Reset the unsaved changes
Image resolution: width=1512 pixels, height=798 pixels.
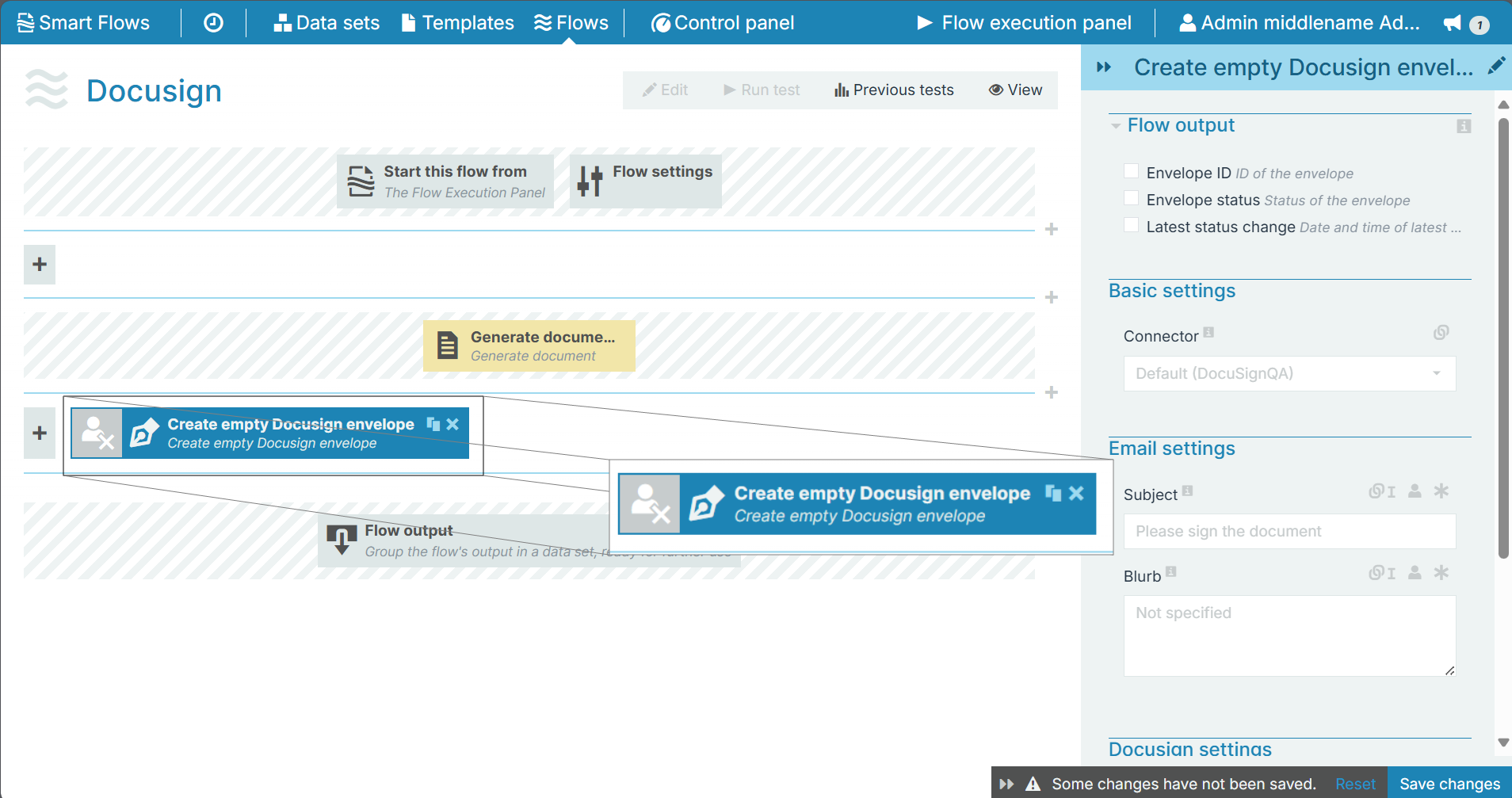point(1354,783)
